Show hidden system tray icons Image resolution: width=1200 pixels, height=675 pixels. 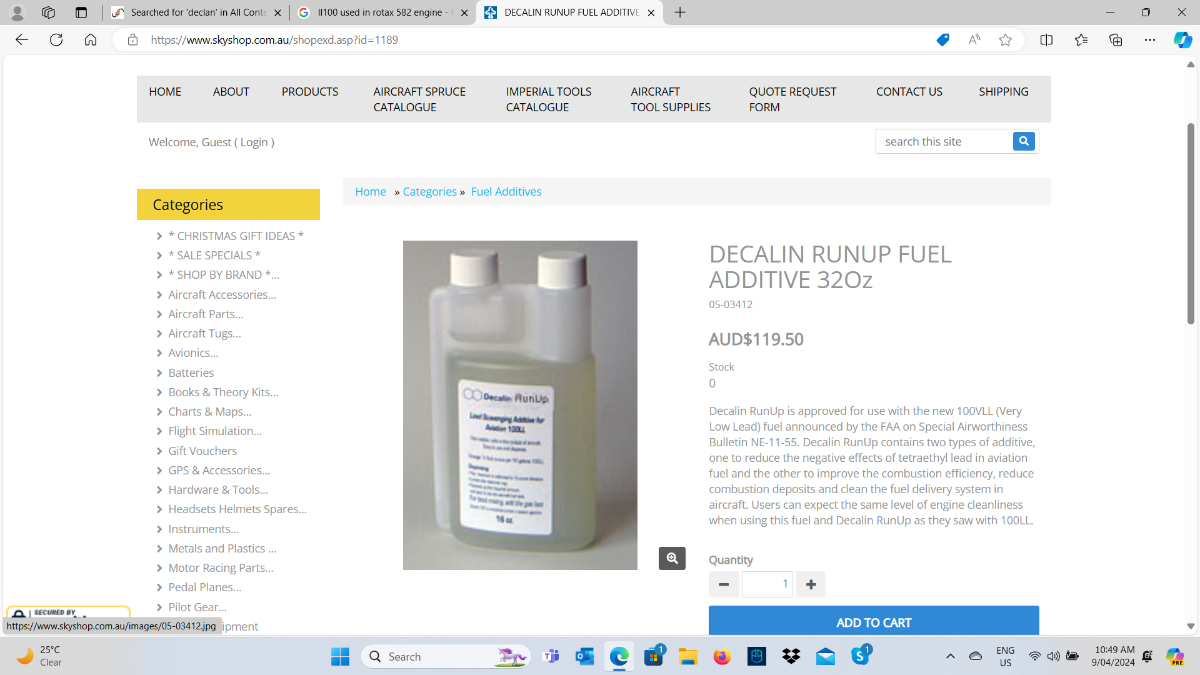point(950,656)
